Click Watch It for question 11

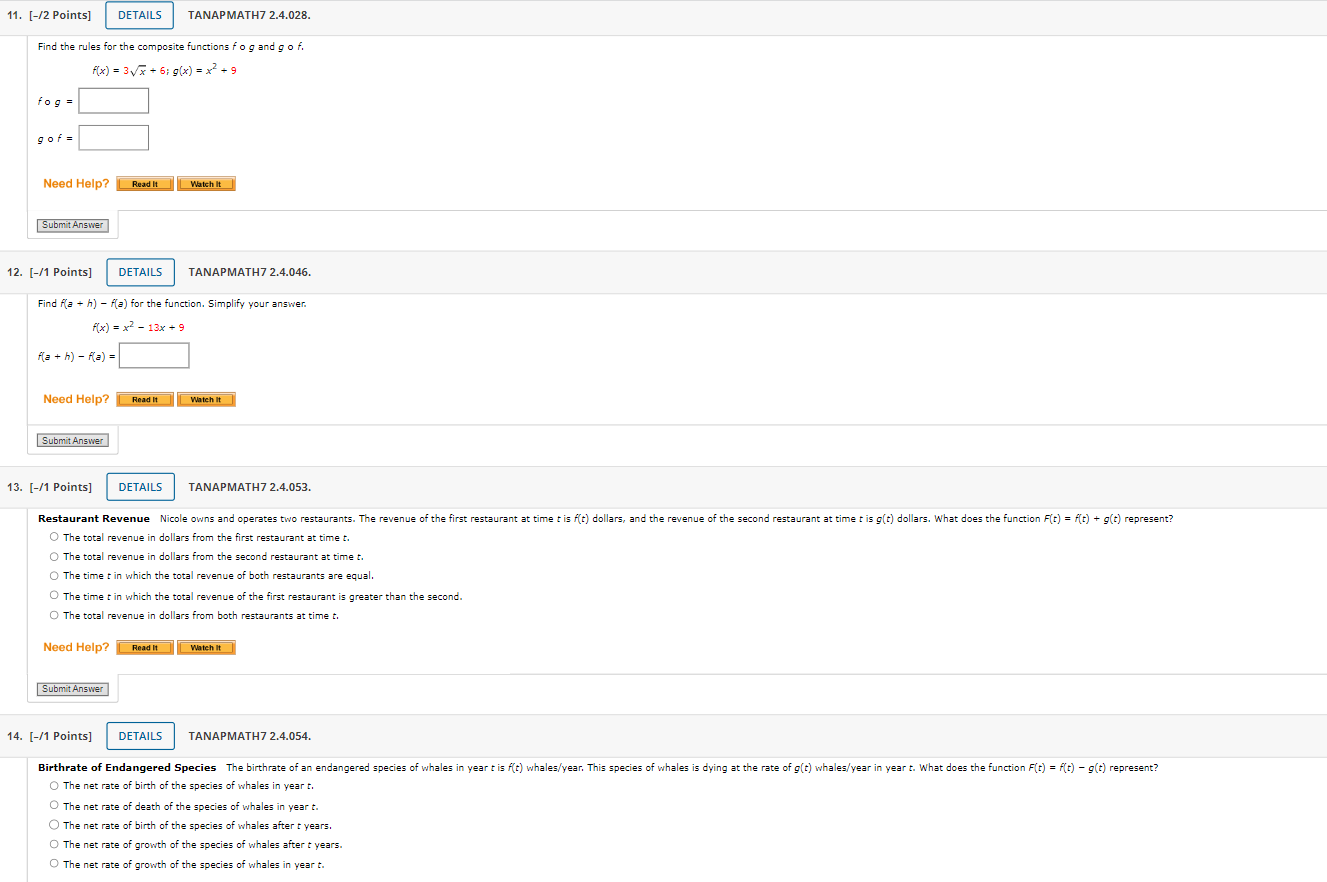coord(206,184)
